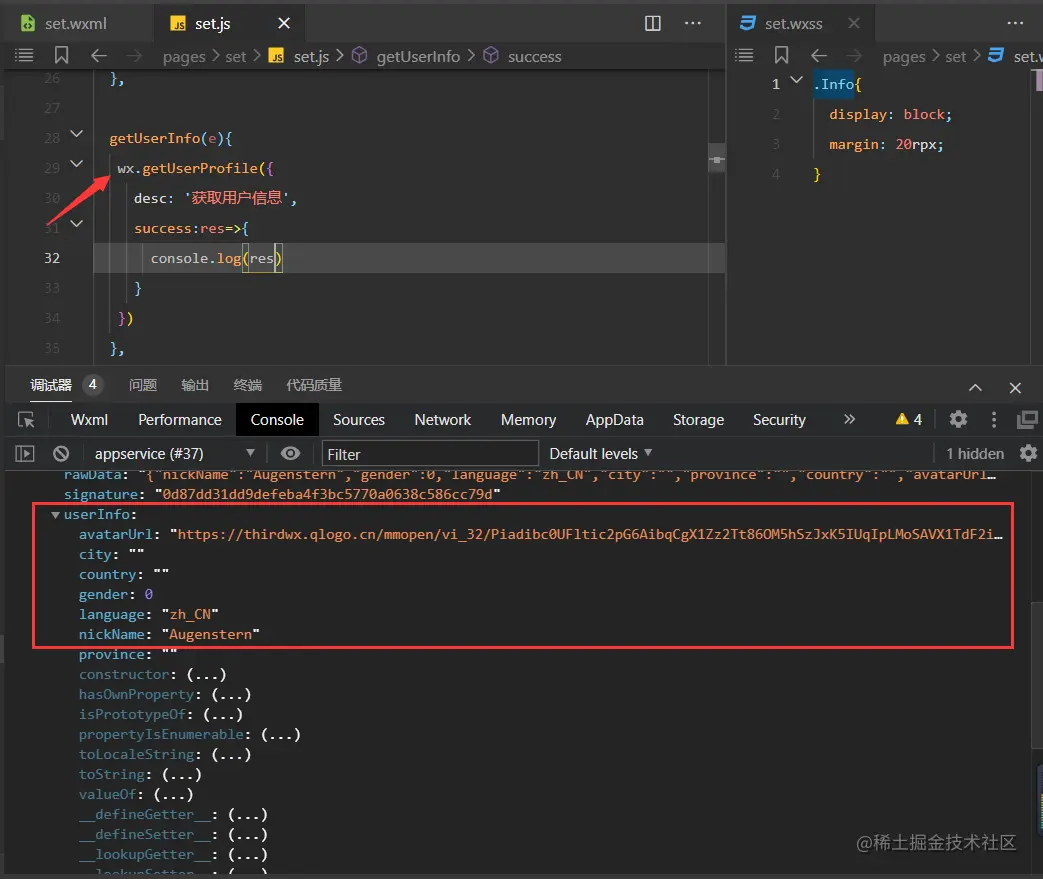
Task: Switch to the Memory devtools tab
Action: point(528,420)
